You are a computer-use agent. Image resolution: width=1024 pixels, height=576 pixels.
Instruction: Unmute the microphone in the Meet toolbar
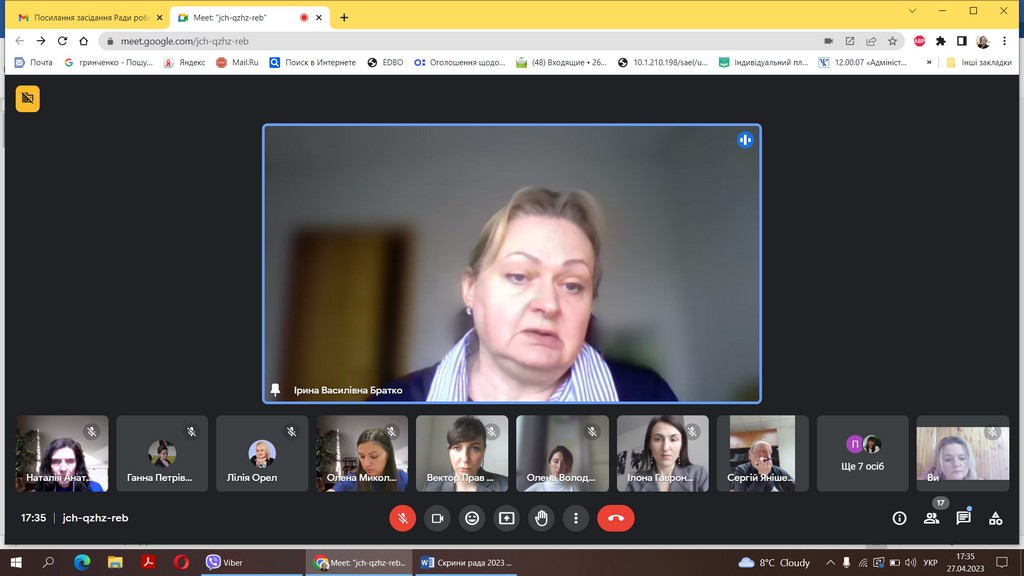click(x=402, y=518)
